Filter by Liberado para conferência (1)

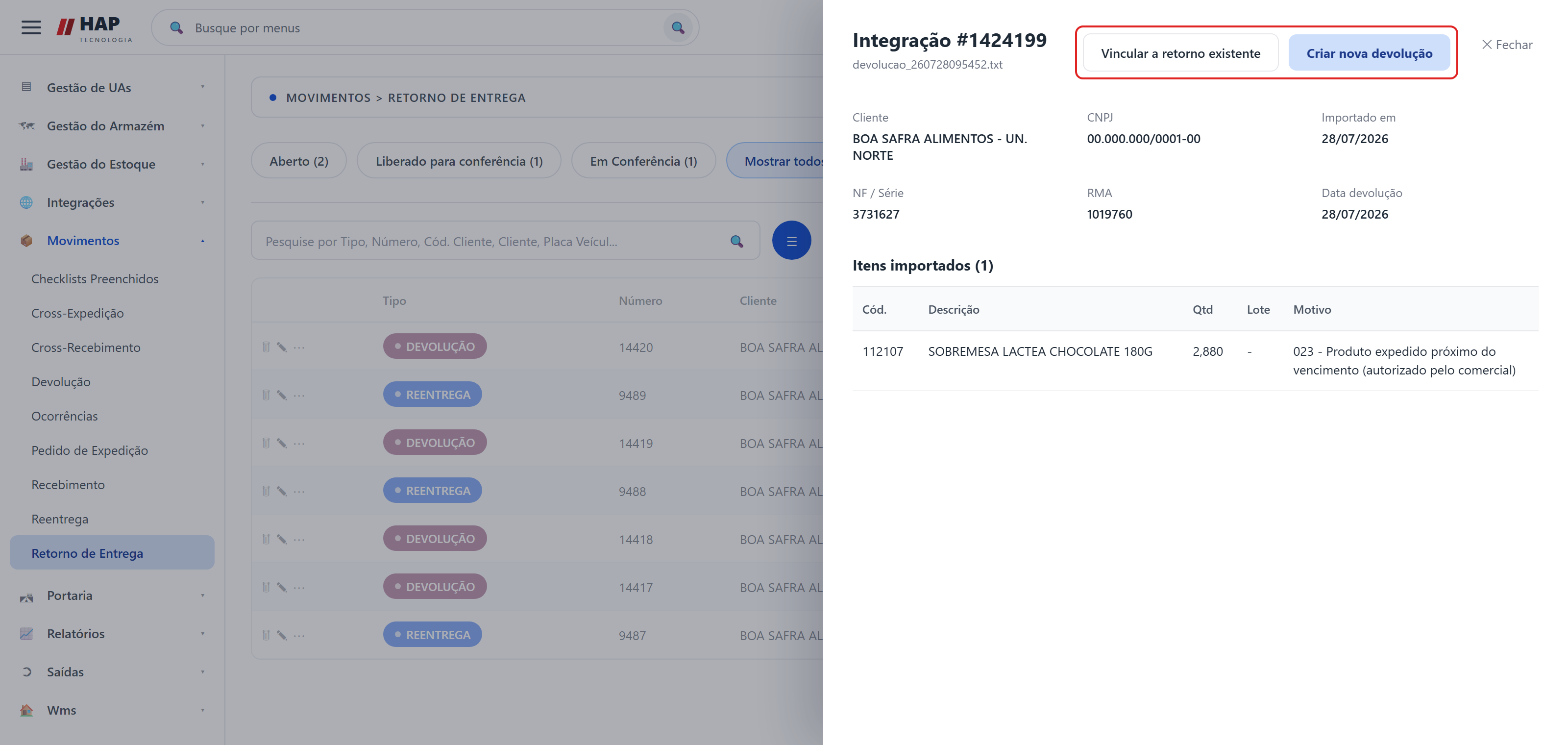[459, 161]
